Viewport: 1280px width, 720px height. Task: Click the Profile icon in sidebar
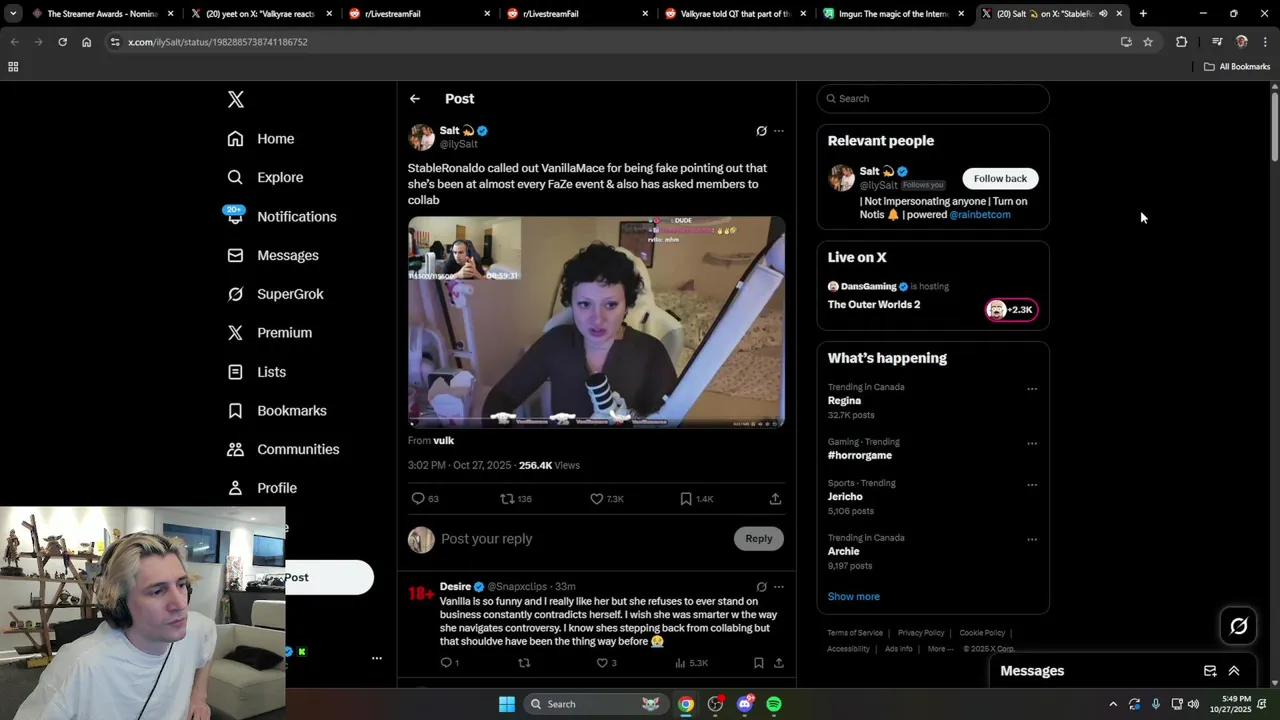coord(235,488)
